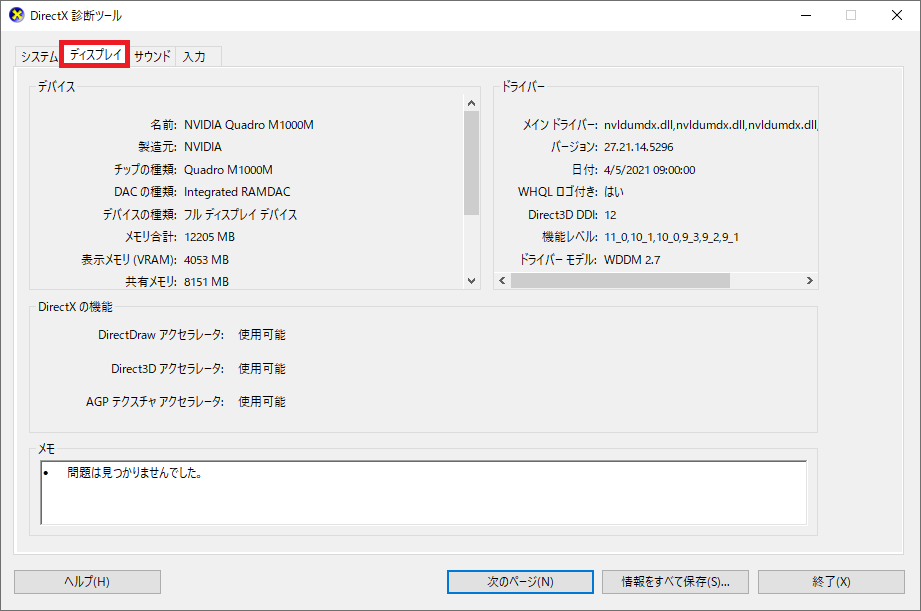Click the down arrow of the デバイス scrollbar
Image resolution: width=921 pixels, height=611 pixels.
472,282
